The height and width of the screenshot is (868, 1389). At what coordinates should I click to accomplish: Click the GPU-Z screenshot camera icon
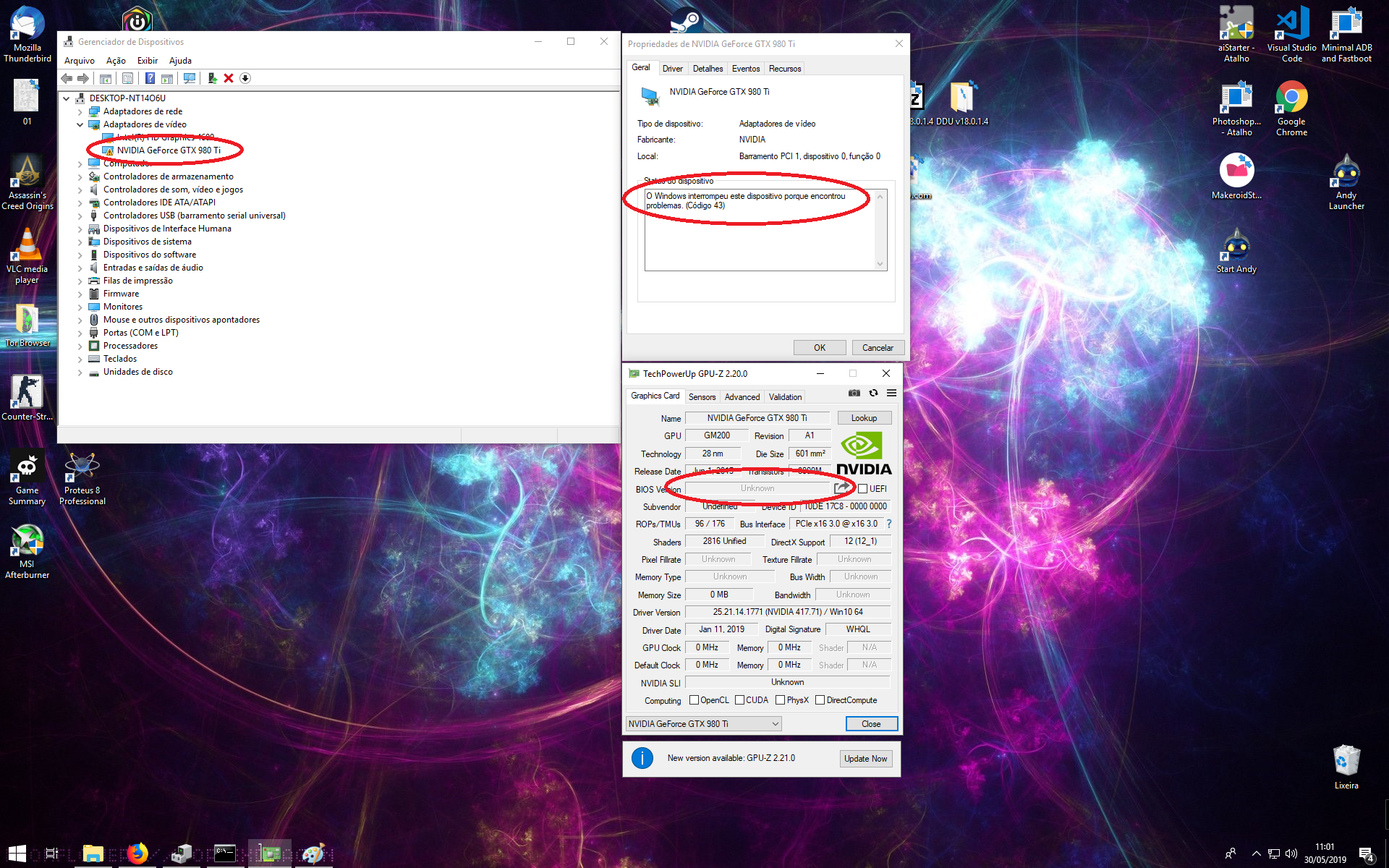(854, 393)
